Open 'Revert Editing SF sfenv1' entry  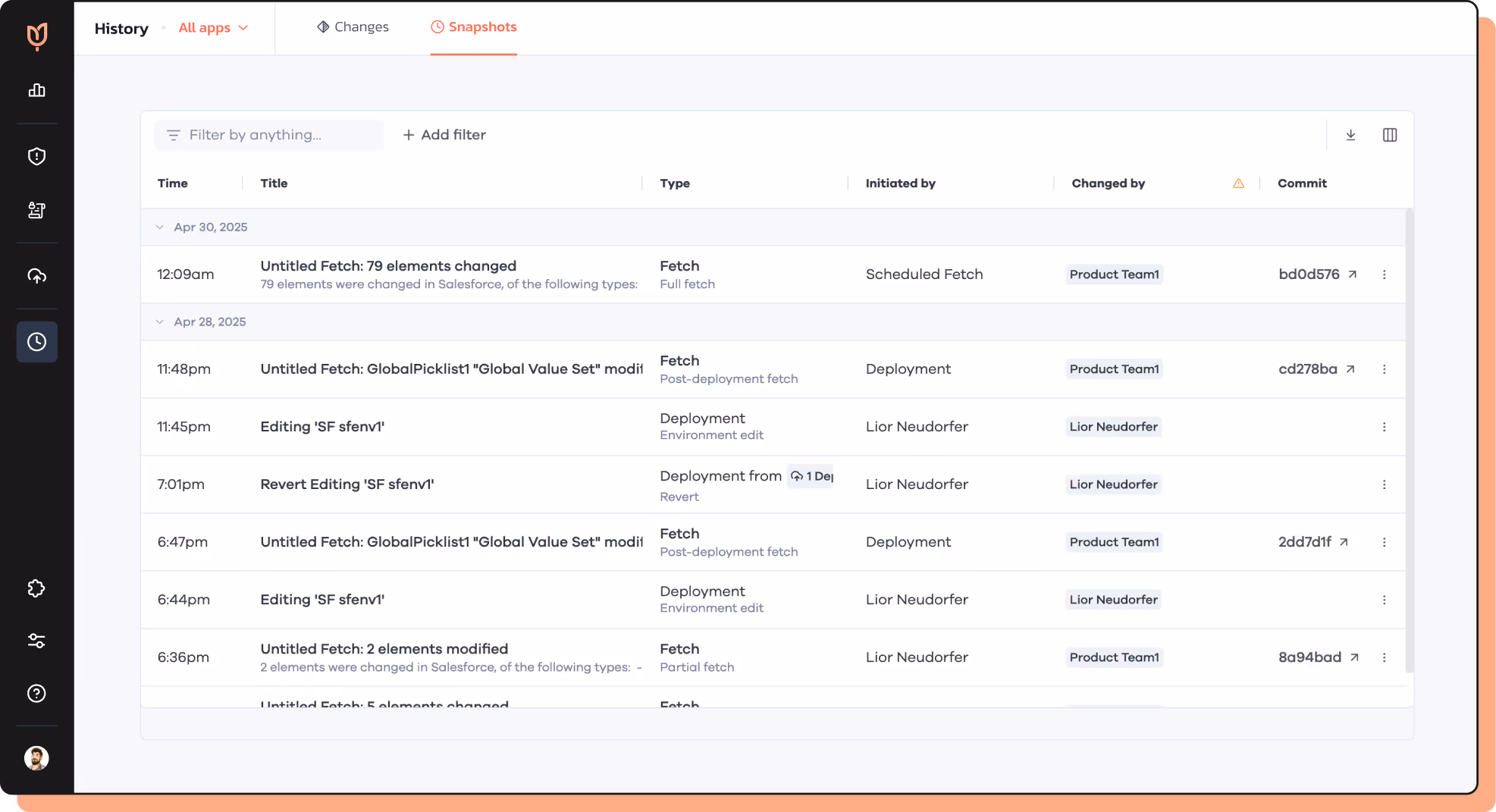click(x=347, y=484)
